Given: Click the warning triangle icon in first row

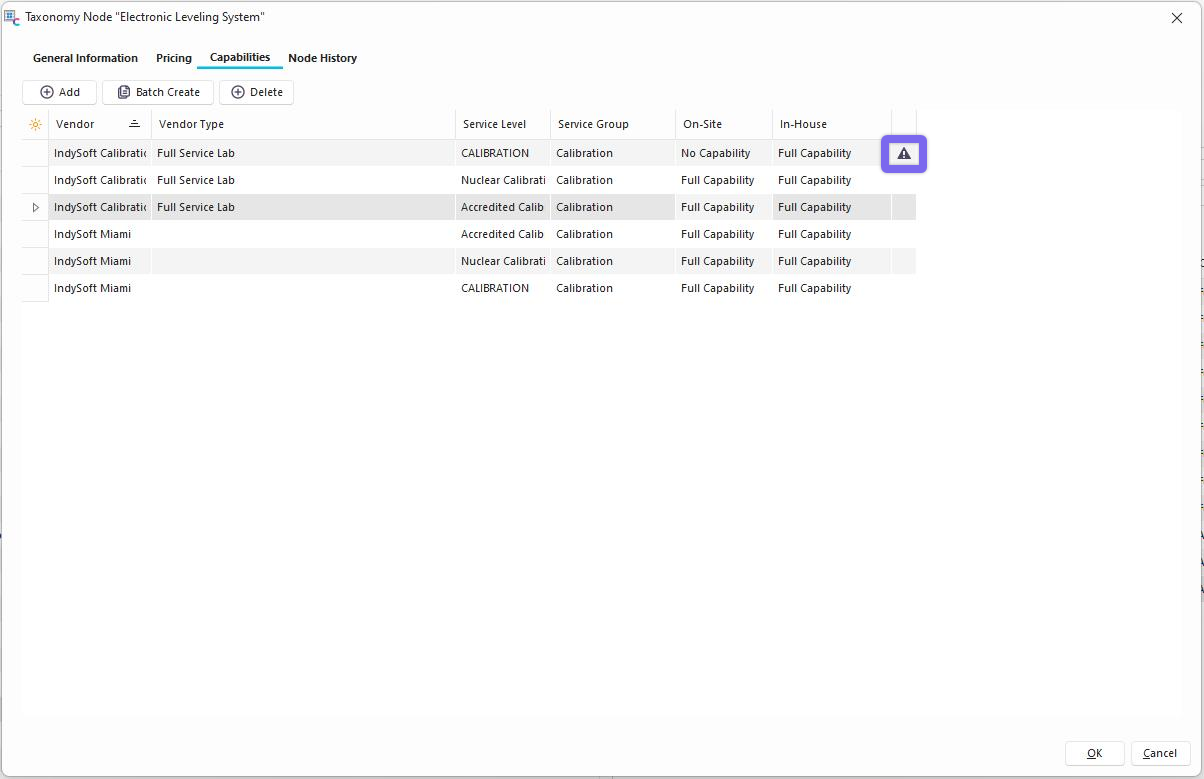Looking at the screenshot, I should [904, 154].
